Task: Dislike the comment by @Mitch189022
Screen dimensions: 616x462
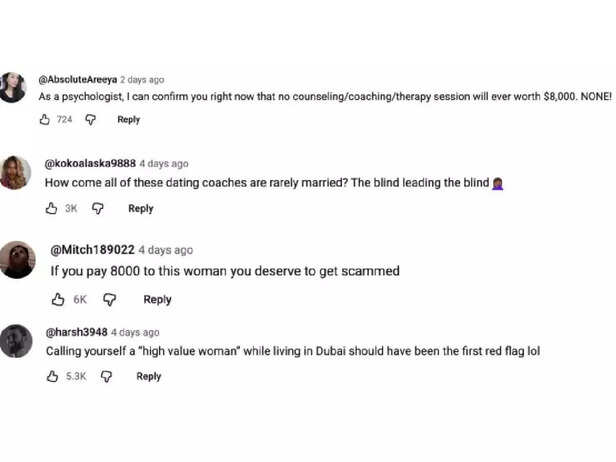Action: pos(110,299)
